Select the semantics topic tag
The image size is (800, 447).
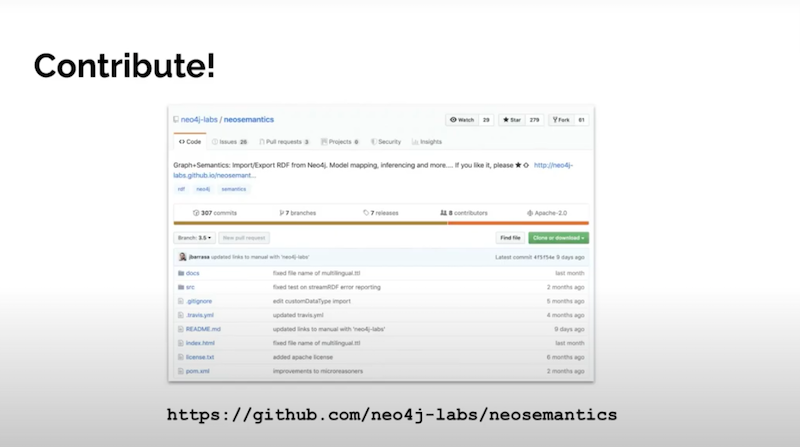tap(234, 189)
